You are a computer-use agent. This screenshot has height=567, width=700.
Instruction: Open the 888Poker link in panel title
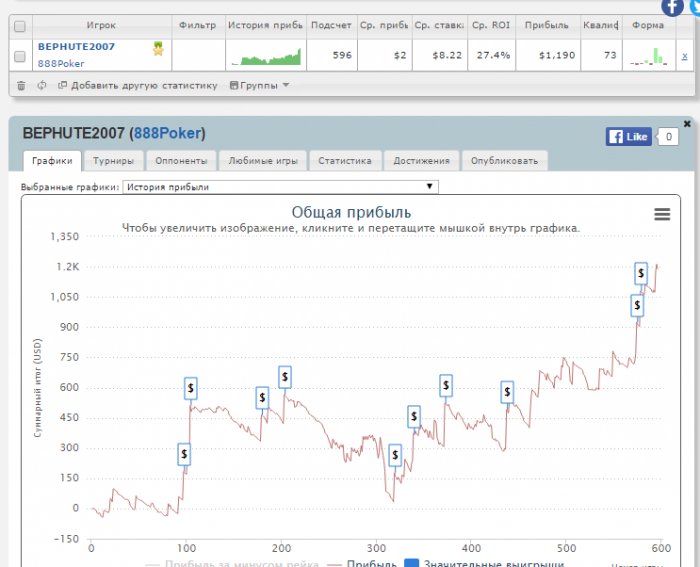(167, 133)
